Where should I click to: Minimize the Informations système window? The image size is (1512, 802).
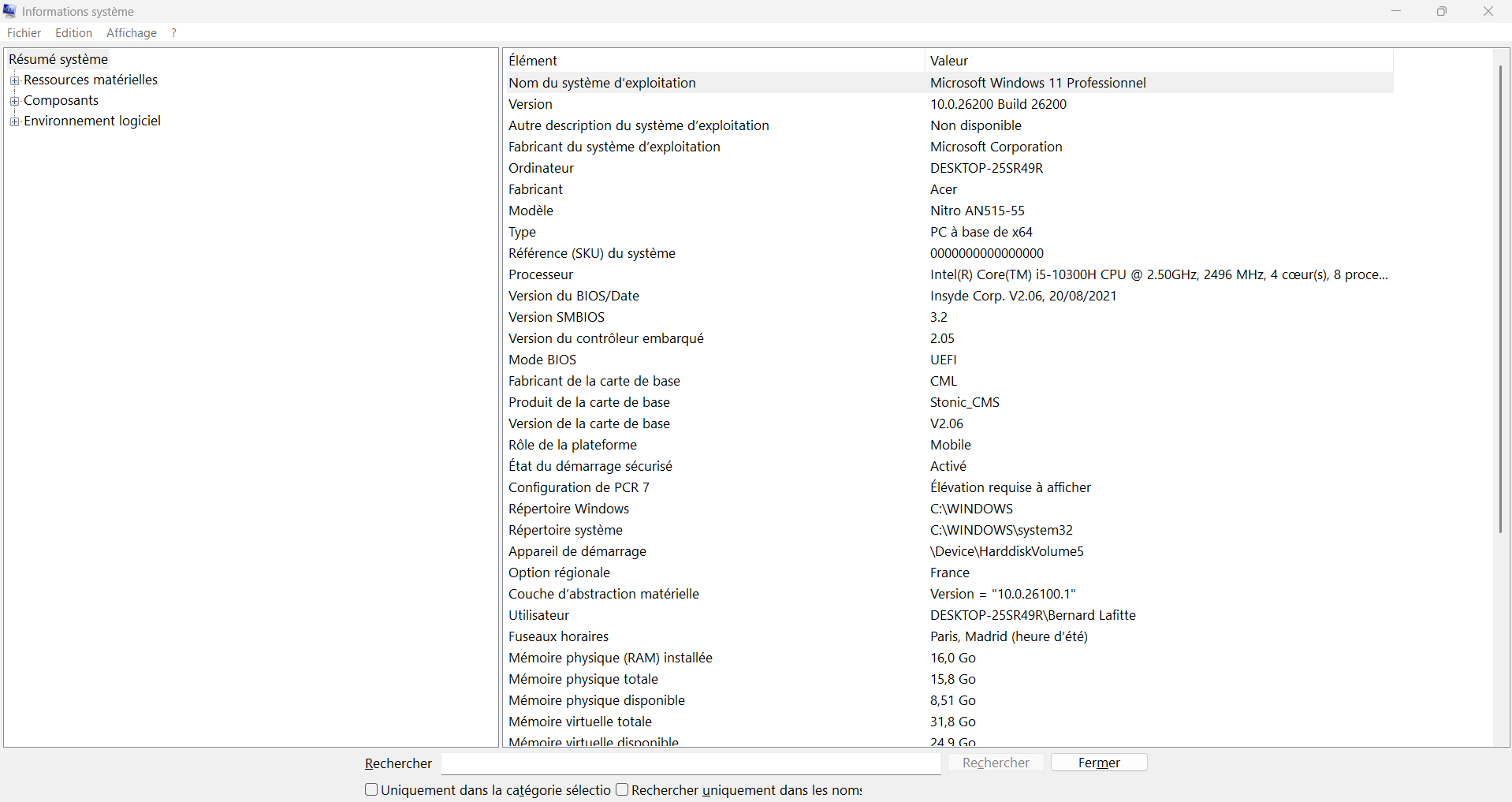[x=1396, y=11]
